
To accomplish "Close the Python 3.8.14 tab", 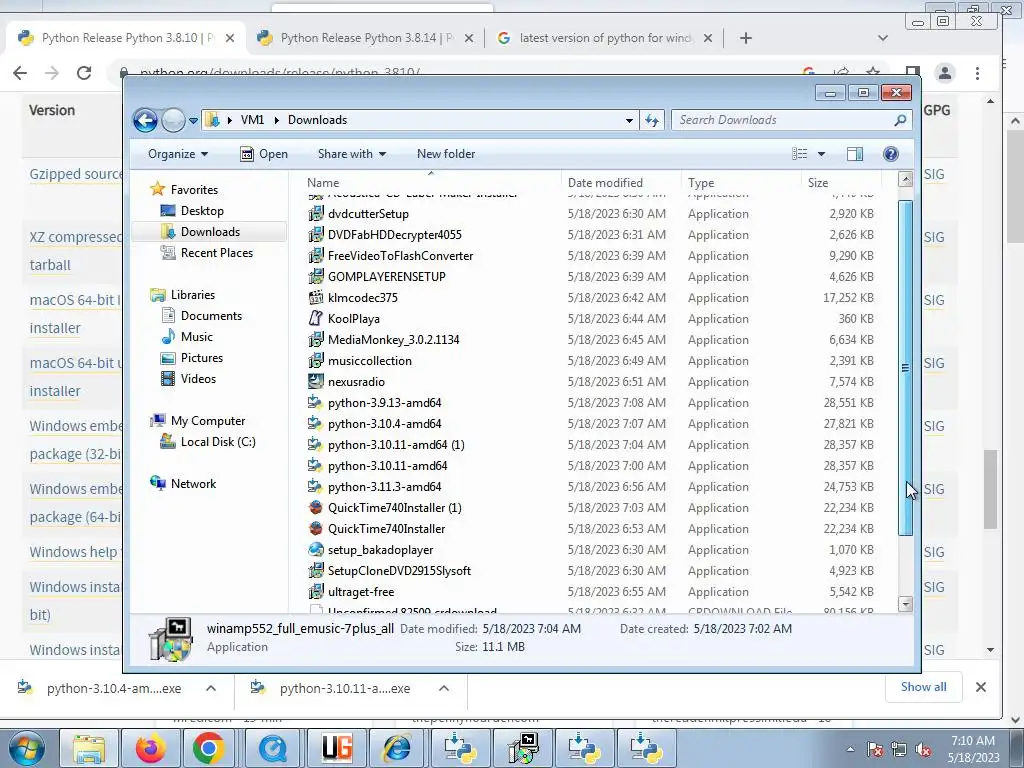I will coord(469,39).
